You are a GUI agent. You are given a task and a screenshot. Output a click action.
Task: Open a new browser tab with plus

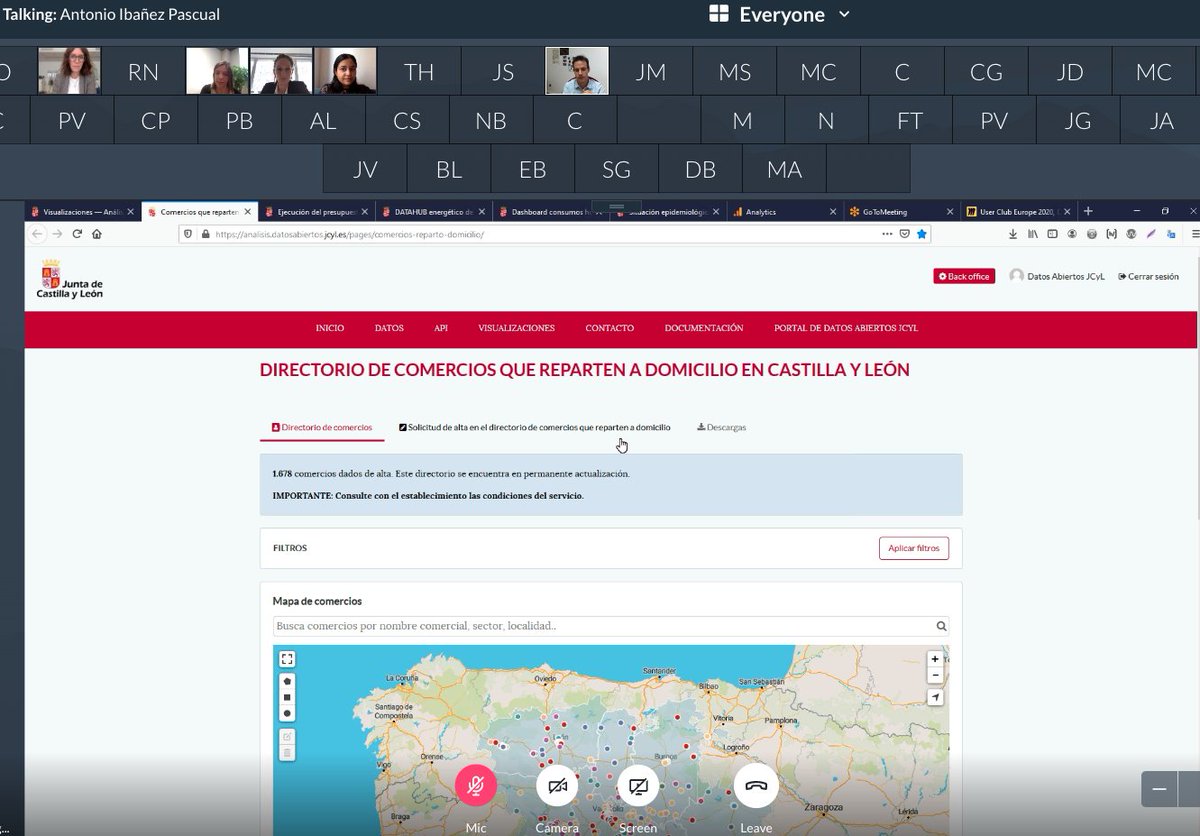pyautogui.click(x=1088, y=211)
